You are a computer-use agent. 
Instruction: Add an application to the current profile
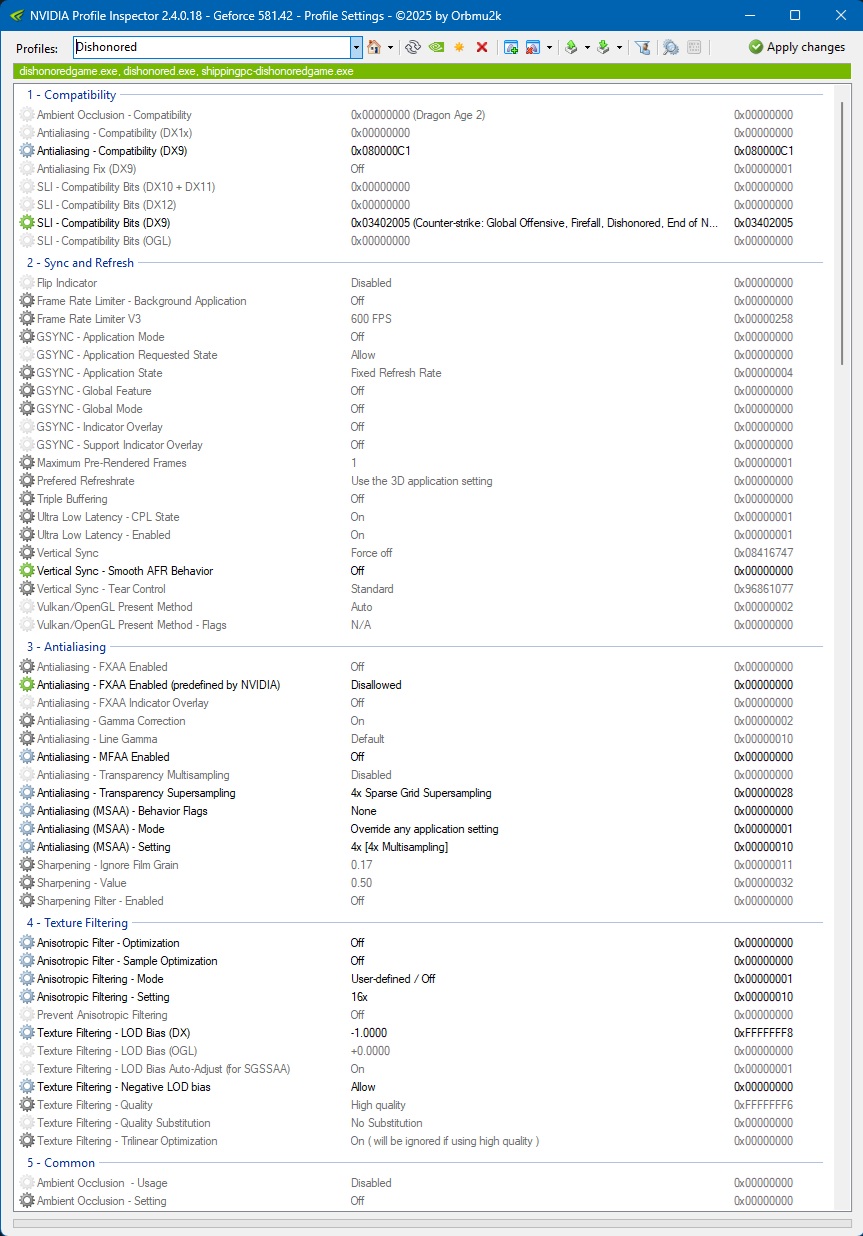(x=511, y=47)
